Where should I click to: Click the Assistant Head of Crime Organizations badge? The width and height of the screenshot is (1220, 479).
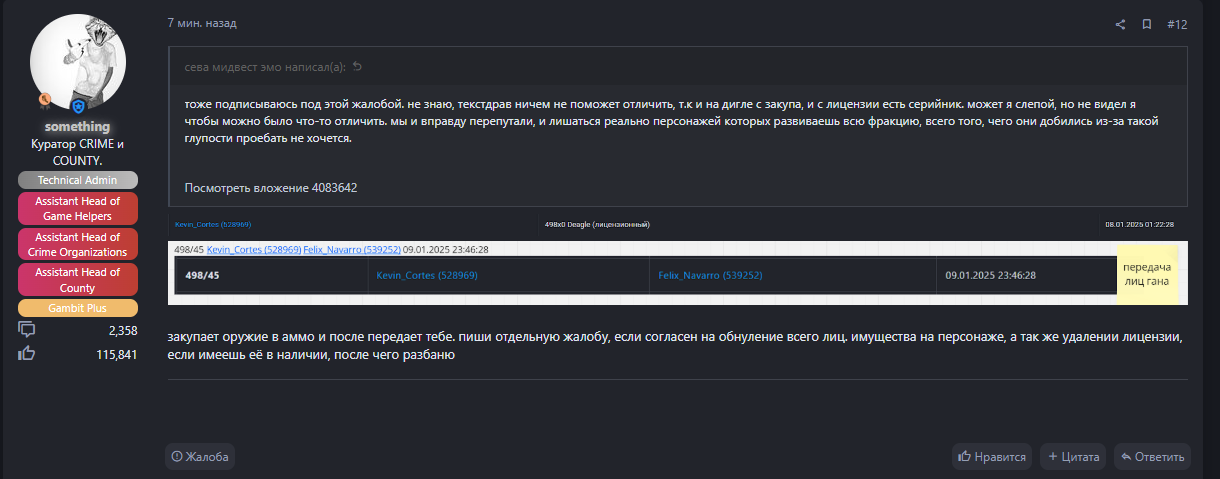(77, 244)
